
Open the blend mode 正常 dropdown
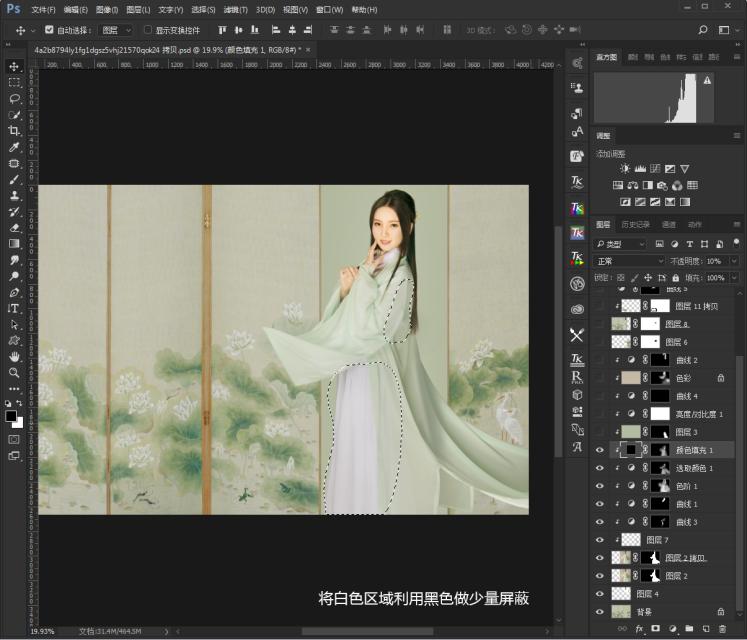628,261
